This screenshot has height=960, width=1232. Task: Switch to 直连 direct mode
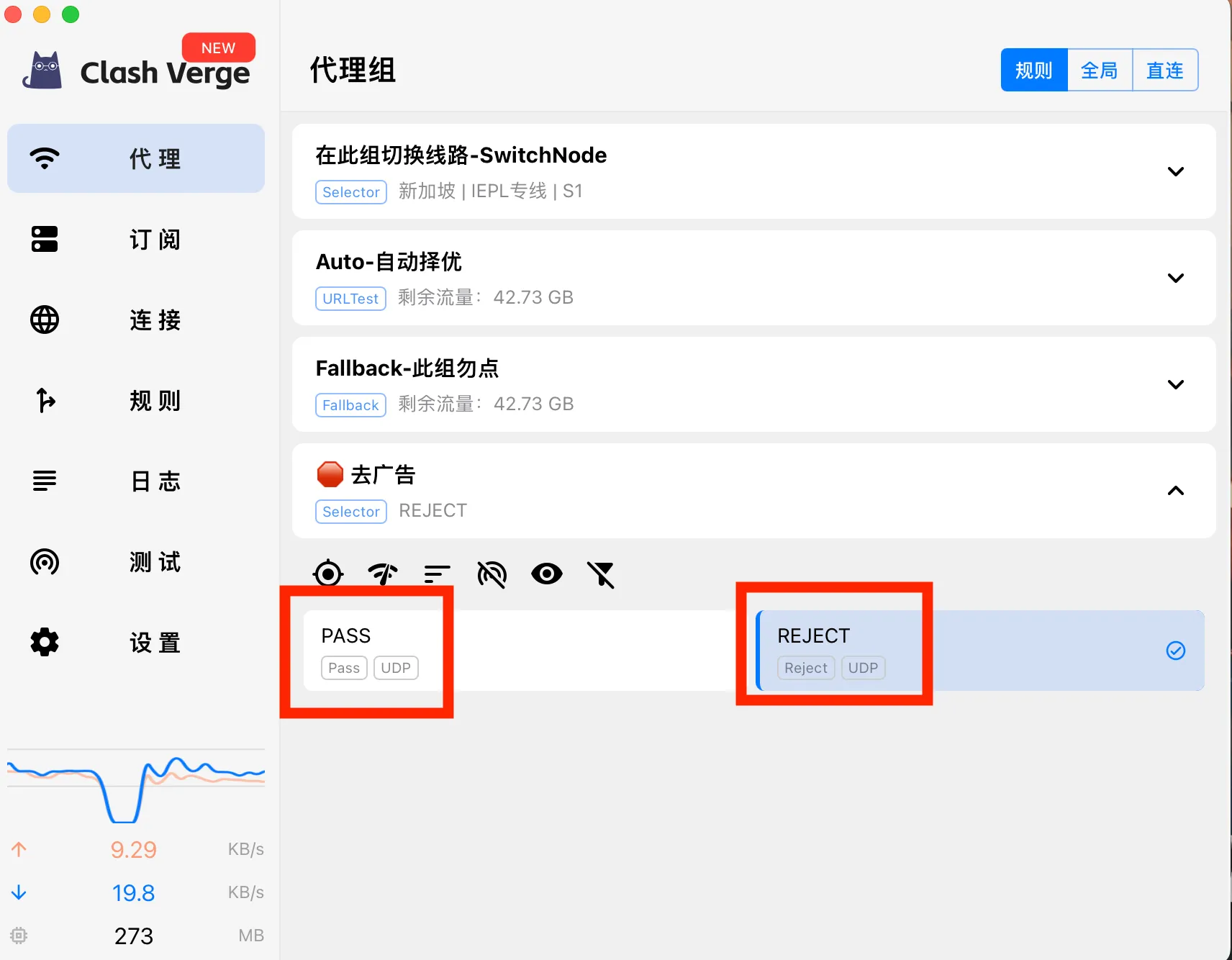[1164, 71]
